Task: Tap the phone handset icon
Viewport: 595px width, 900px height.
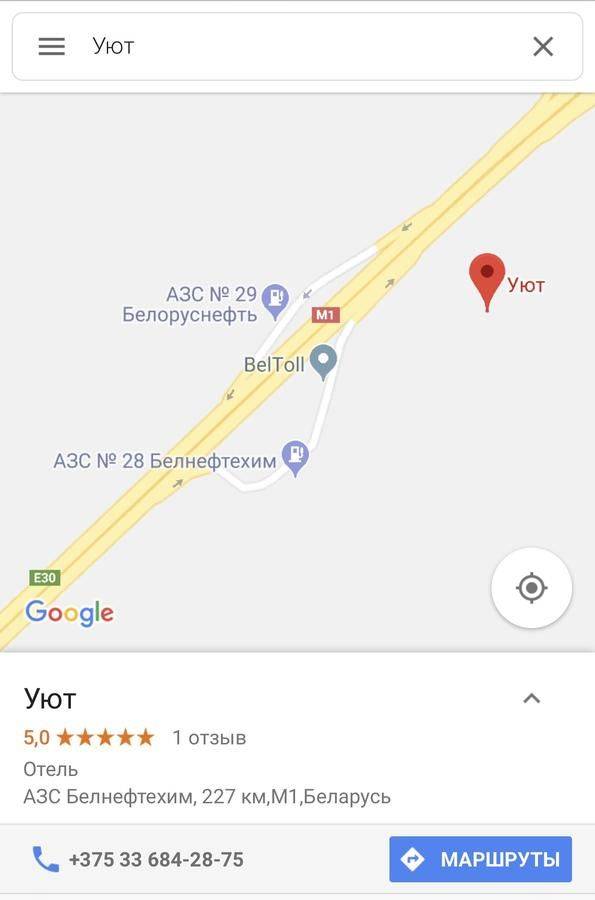Action: coord(45,859)
